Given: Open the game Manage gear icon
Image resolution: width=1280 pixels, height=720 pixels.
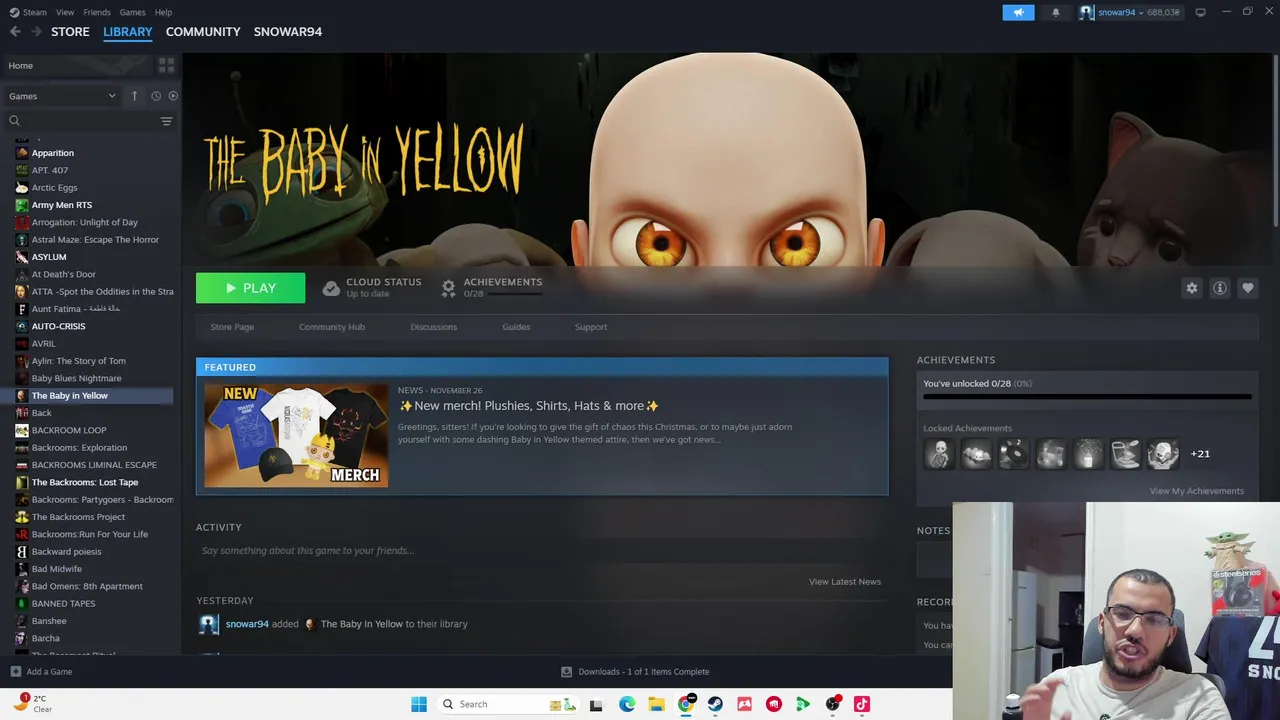Looking at the screenshot, I should click(1192, 288).
